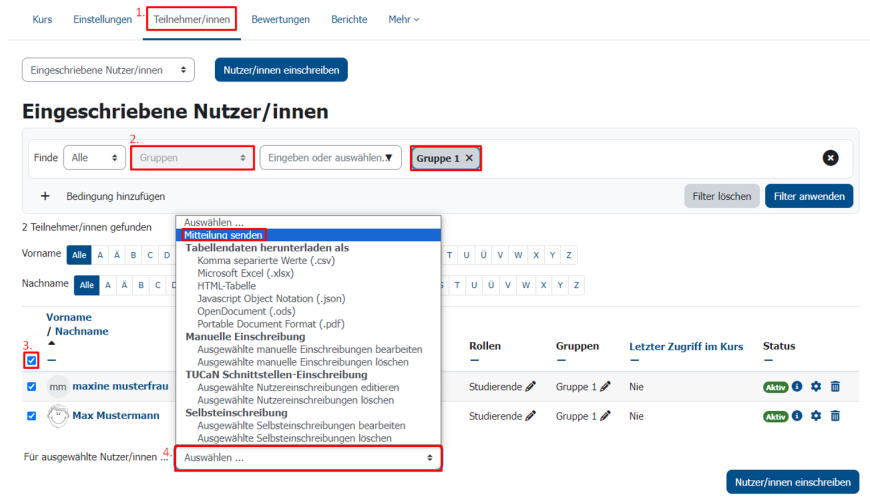Choose Ausgewählte manuelle Einschreibungen bearbeiten
The image size is (870, 504).
coord(310,350)
